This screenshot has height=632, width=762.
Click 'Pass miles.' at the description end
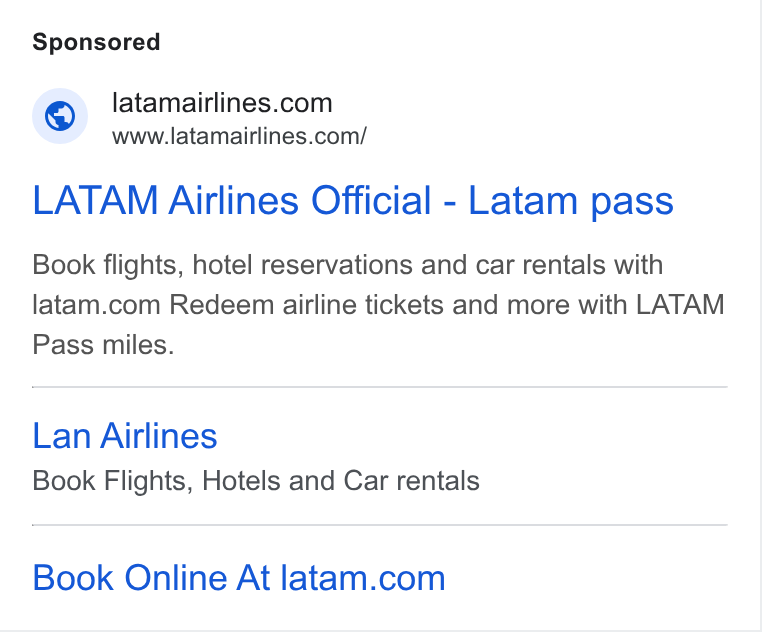click(103, 345)
